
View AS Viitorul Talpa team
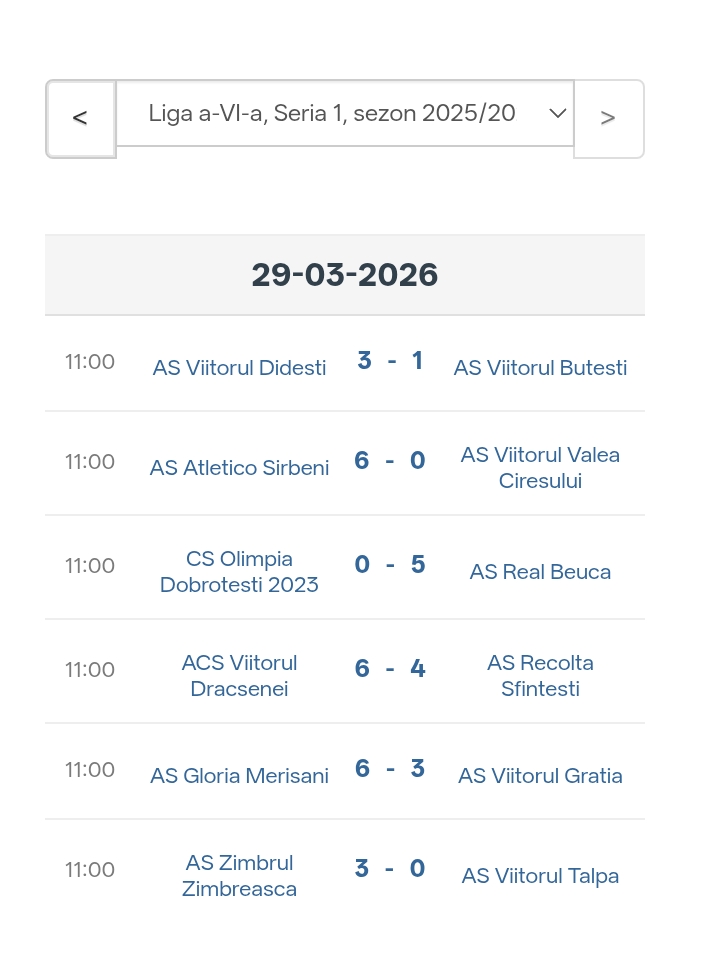pyautogui.click(x=540, y=875)
